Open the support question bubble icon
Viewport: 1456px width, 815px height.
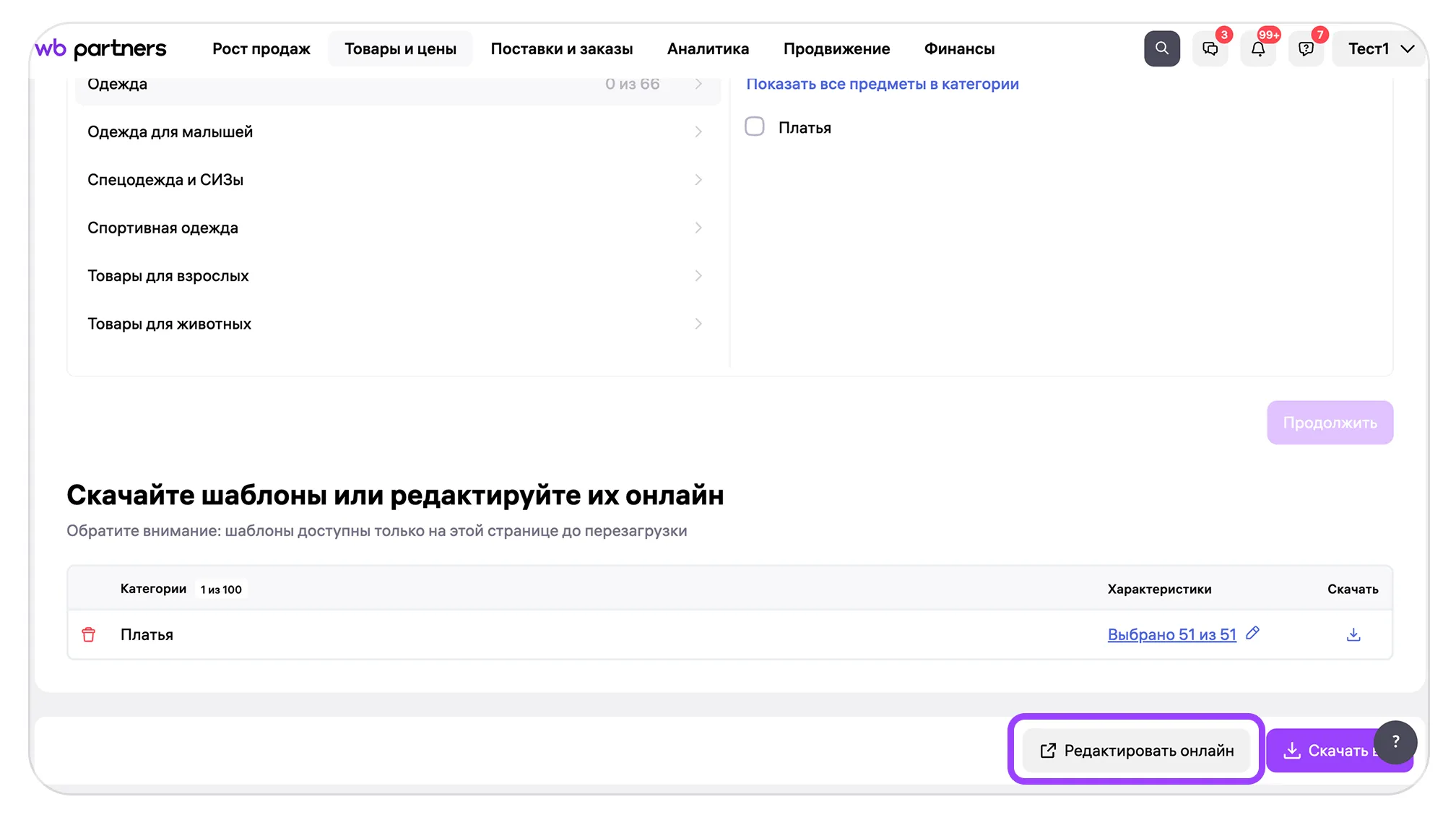click(1306, 48)
